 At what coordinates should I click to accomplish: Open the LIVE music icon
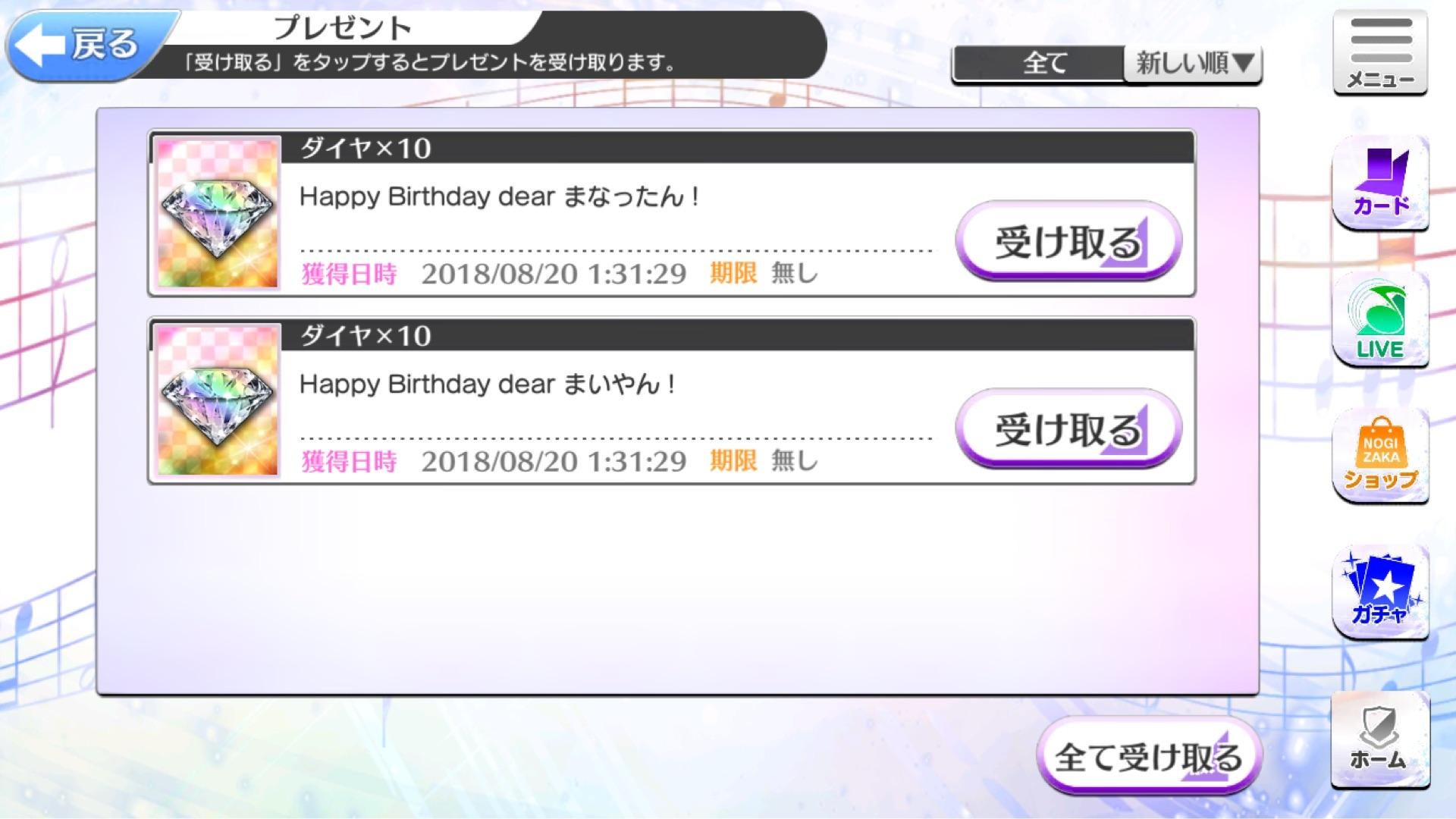(x=1380, y=320)
